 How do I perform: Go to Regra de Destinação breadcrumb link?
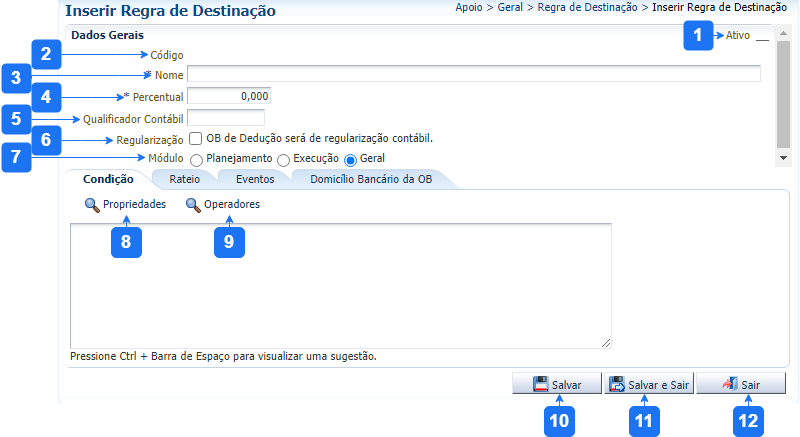[587, 7]
